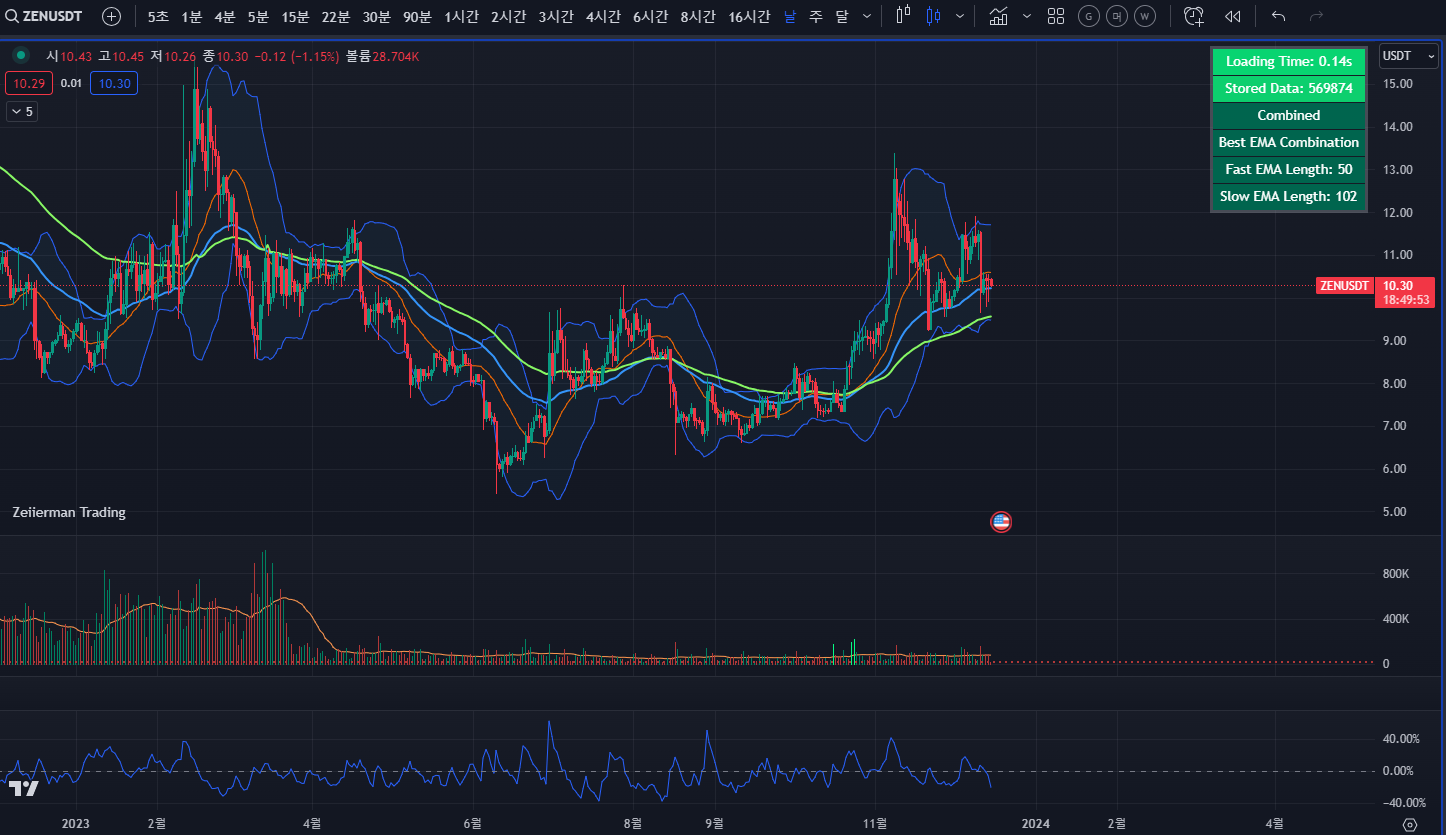The height and width of the screenshot is (835, 1446).
Task: Expand the time interval dropdown arrow
Action: click(x=866, y=16)
